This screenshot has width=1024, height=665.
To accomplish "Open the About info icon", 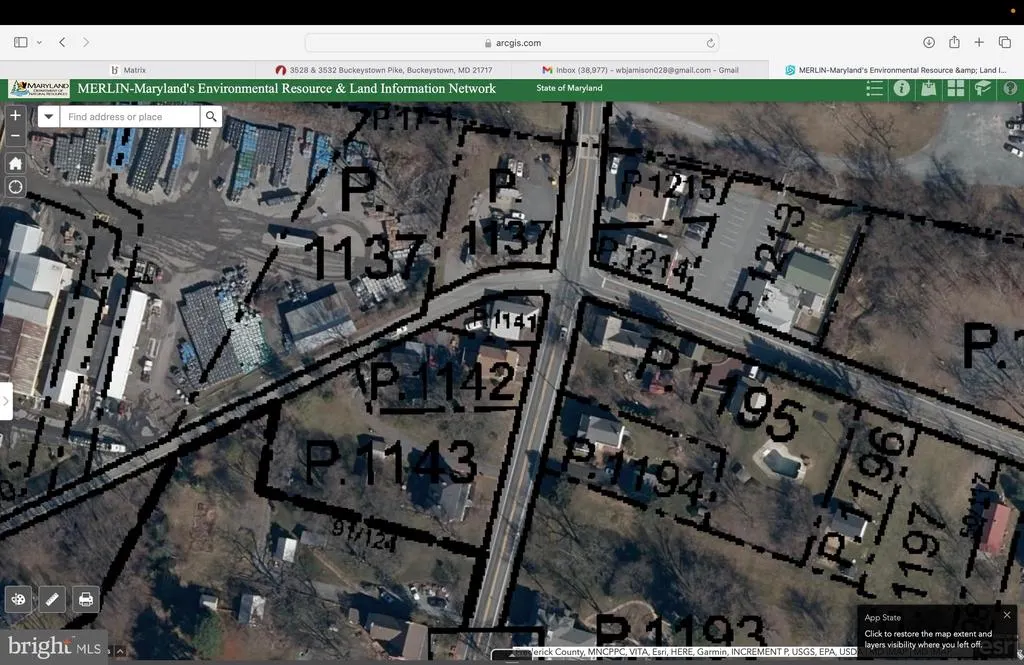I will [x=902, y=88].
